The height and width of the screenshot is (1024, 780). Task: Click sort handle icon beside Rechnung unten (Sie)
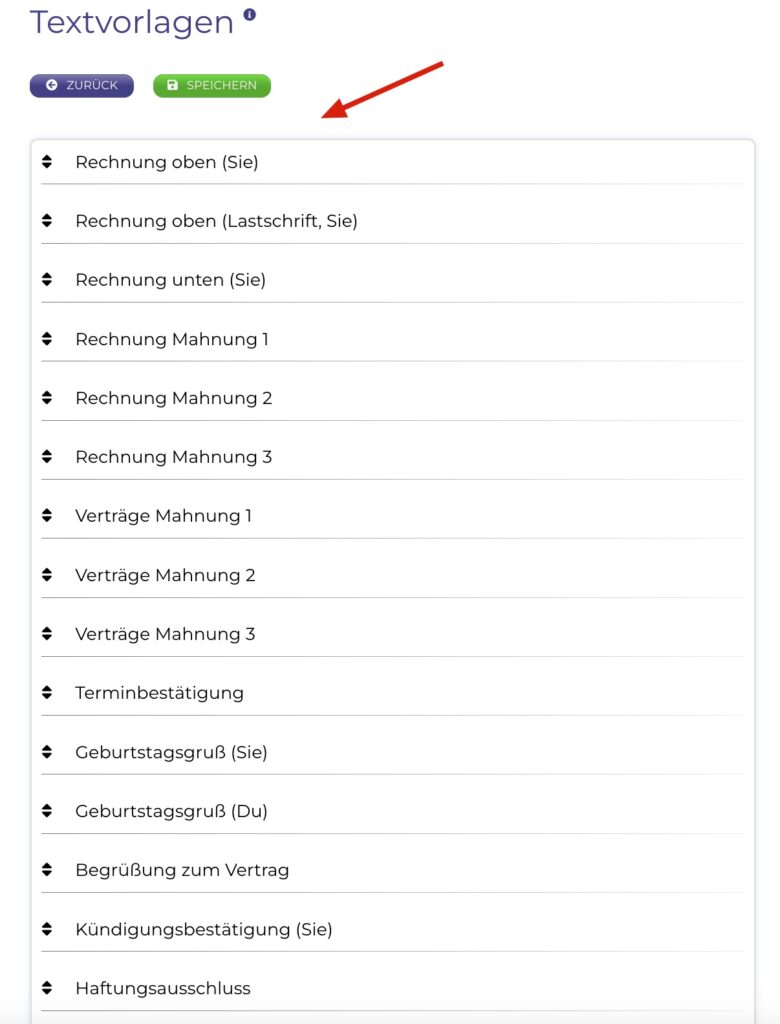(47, 280)
